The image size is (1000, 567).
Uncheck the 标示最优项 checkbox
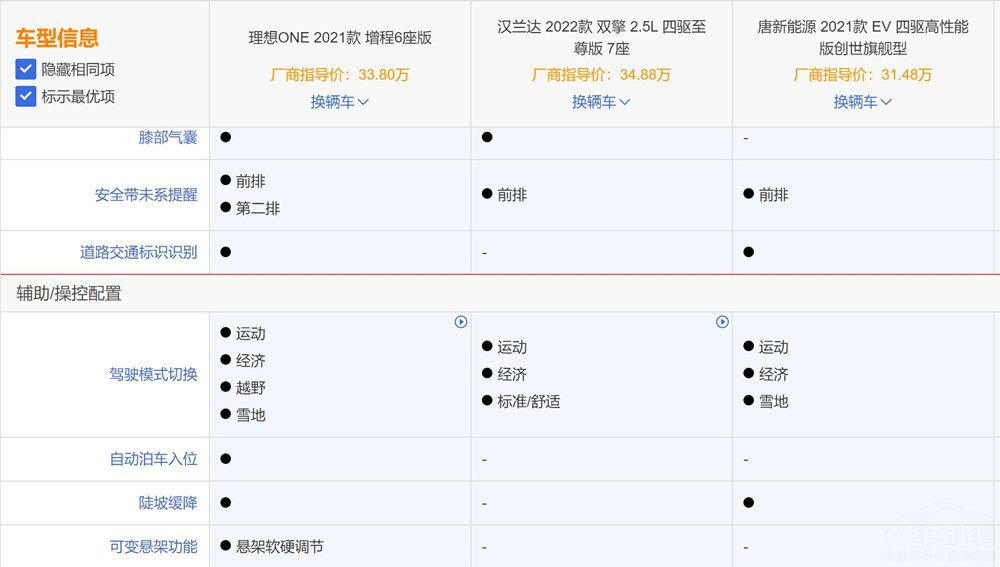click(x=26, y=97)
